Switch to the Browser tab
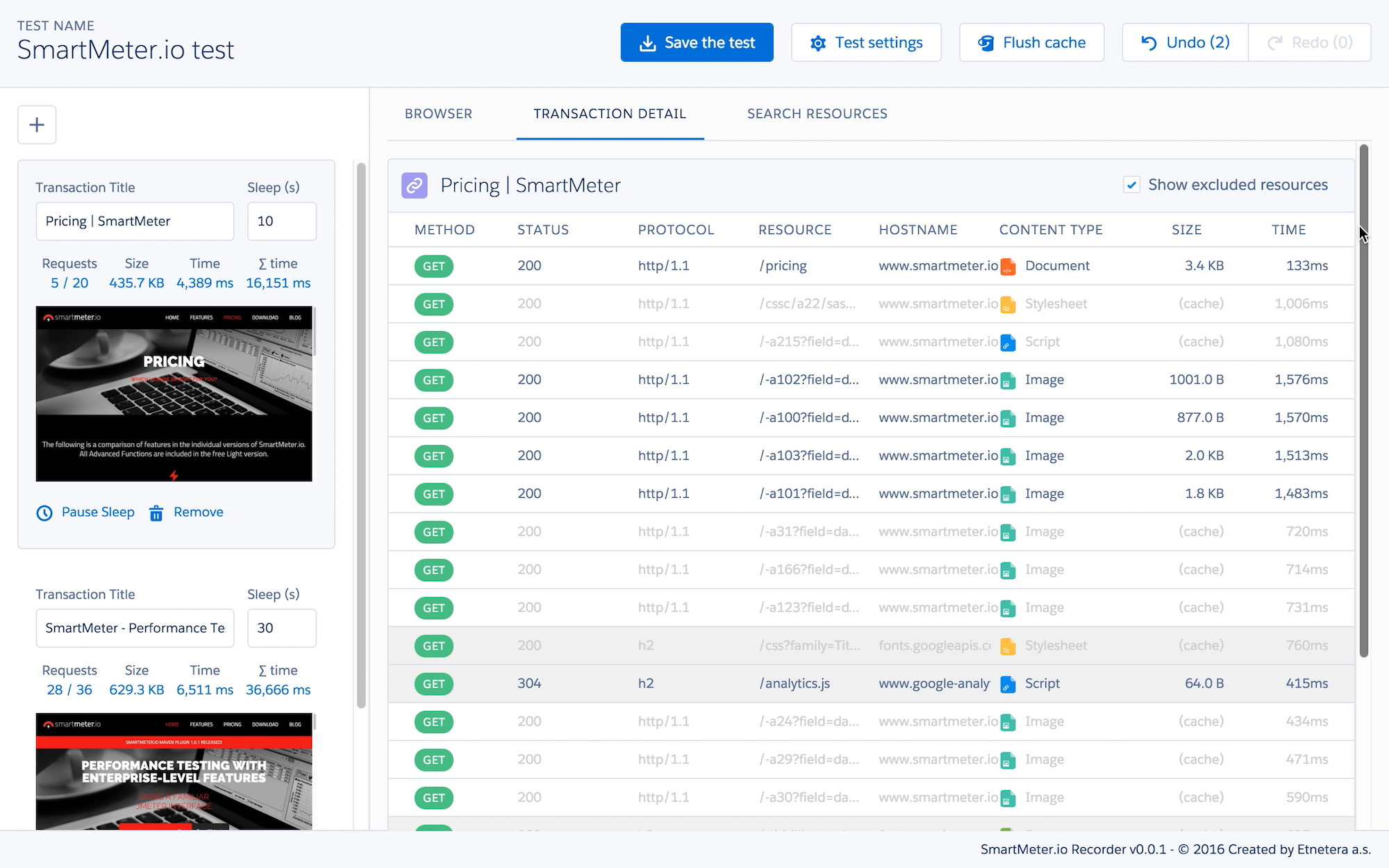Image resolution: width=1389 pixels, height=868 pixels. tap(438, 113)
